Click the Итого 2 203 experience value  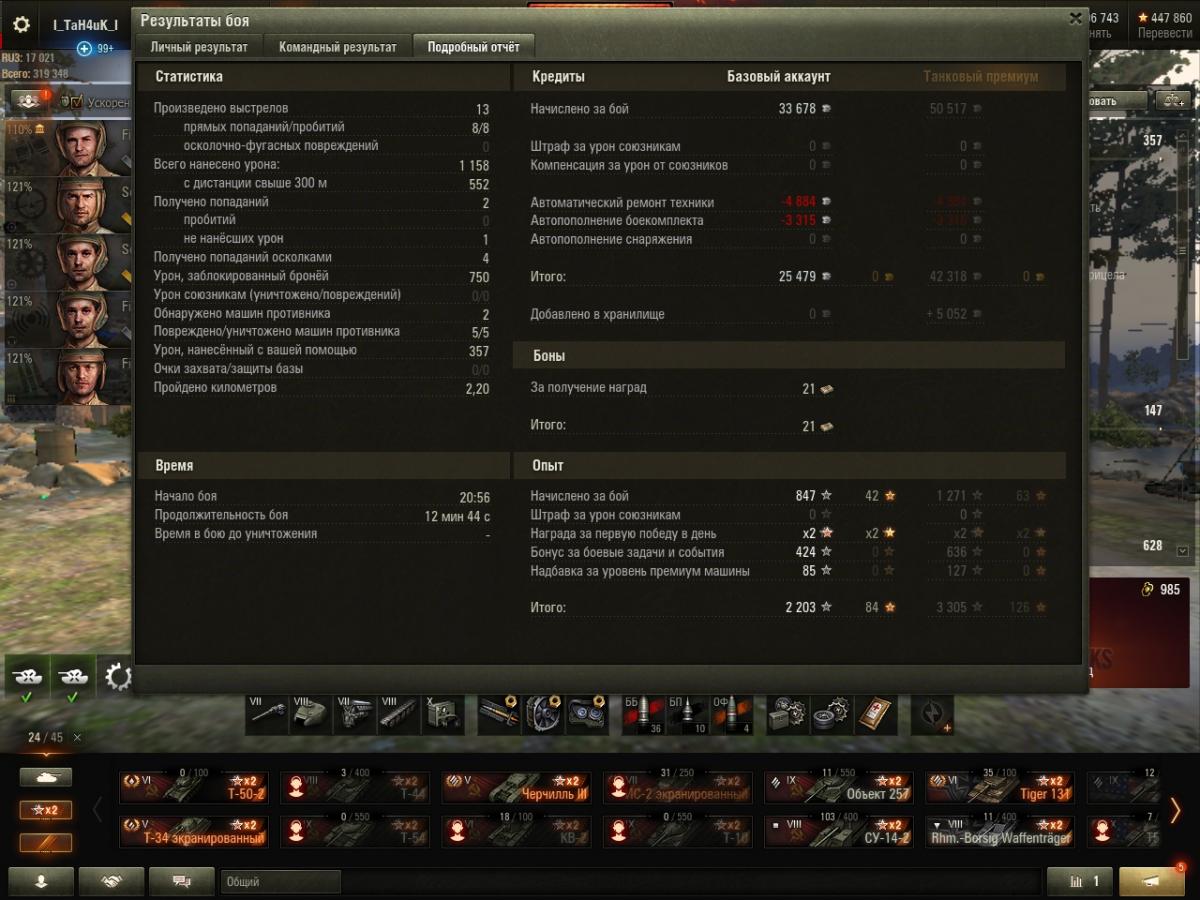pos(800,607)
